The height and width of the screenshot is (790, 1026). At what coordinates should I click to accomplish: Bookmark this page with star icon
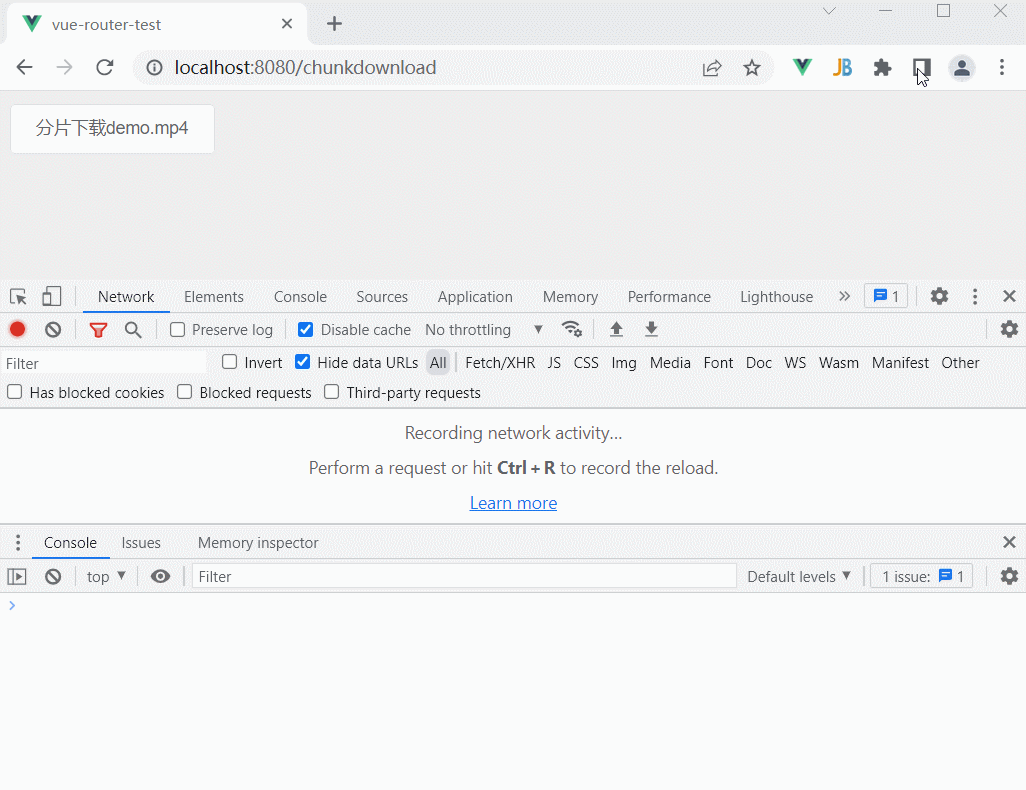(752, 67)
